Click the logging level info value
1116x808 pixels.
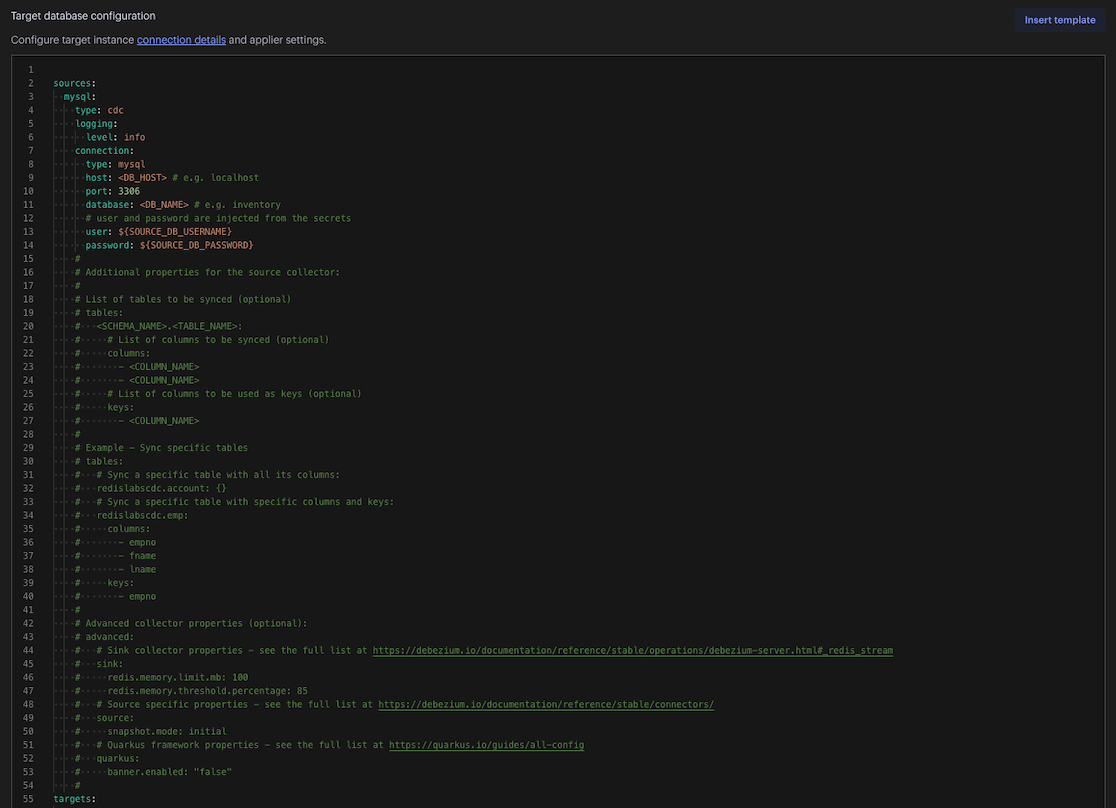pos(134,137)
